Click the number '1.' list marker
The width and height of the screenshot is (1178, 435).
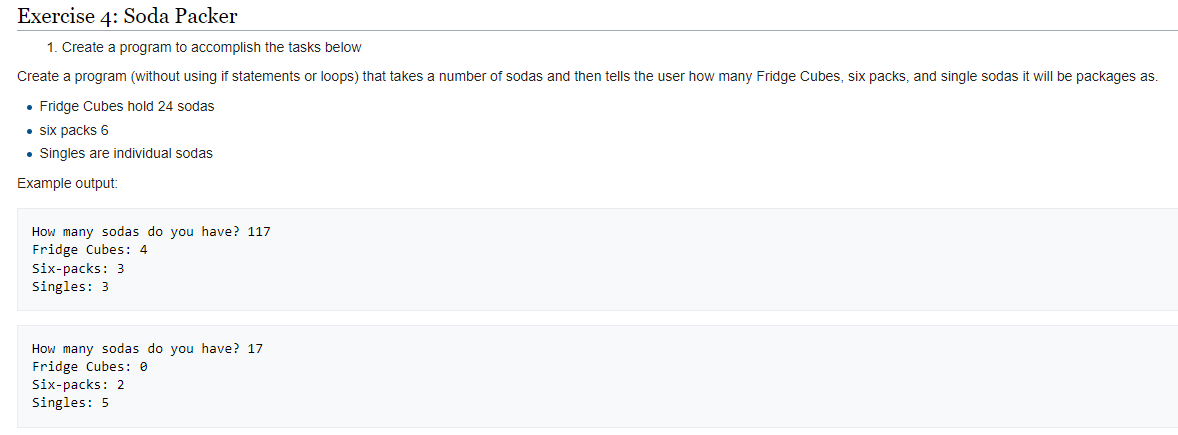point(51,47)
